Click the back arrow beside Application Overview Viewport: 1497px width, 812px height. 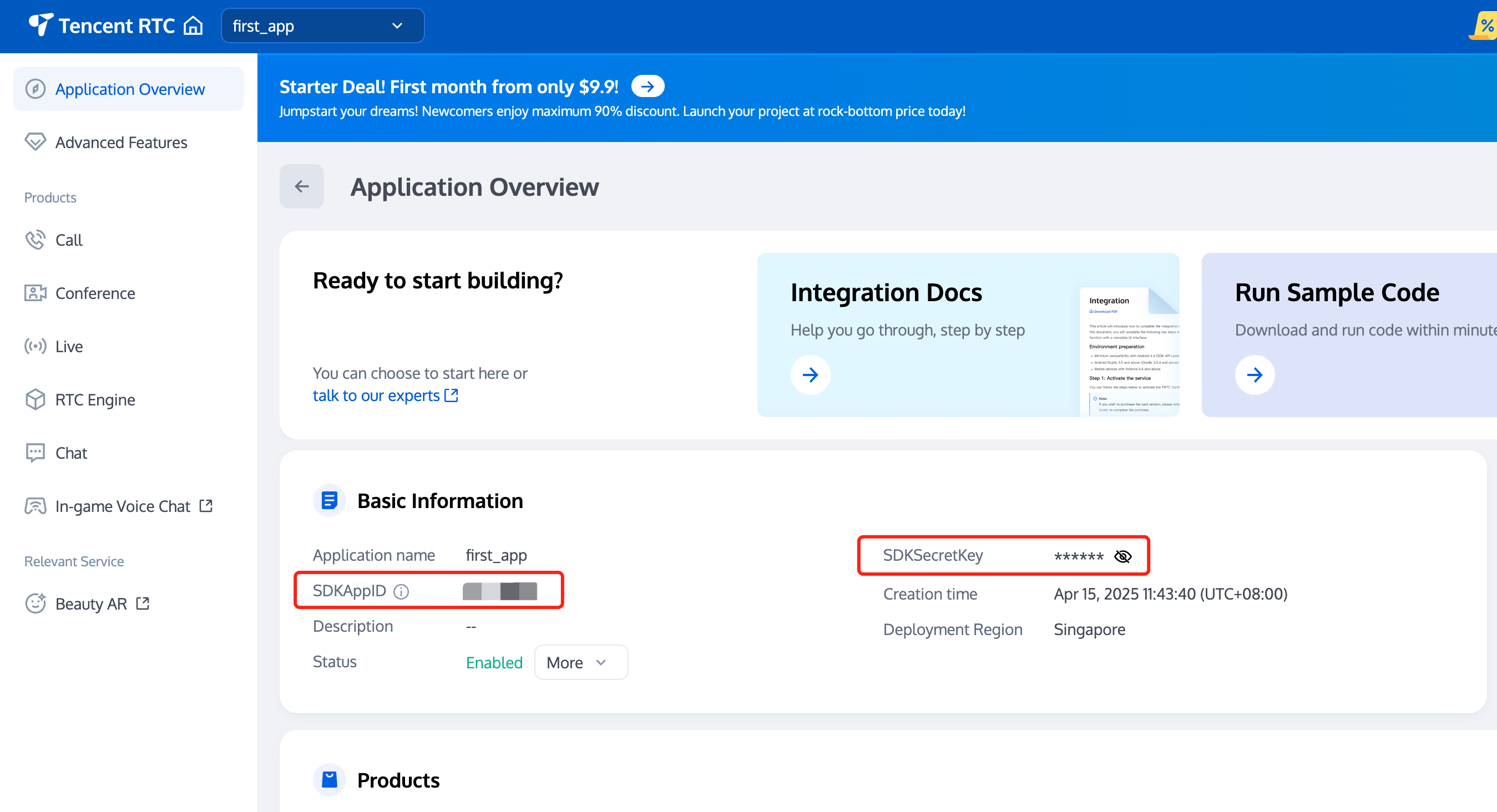[302, 186]
